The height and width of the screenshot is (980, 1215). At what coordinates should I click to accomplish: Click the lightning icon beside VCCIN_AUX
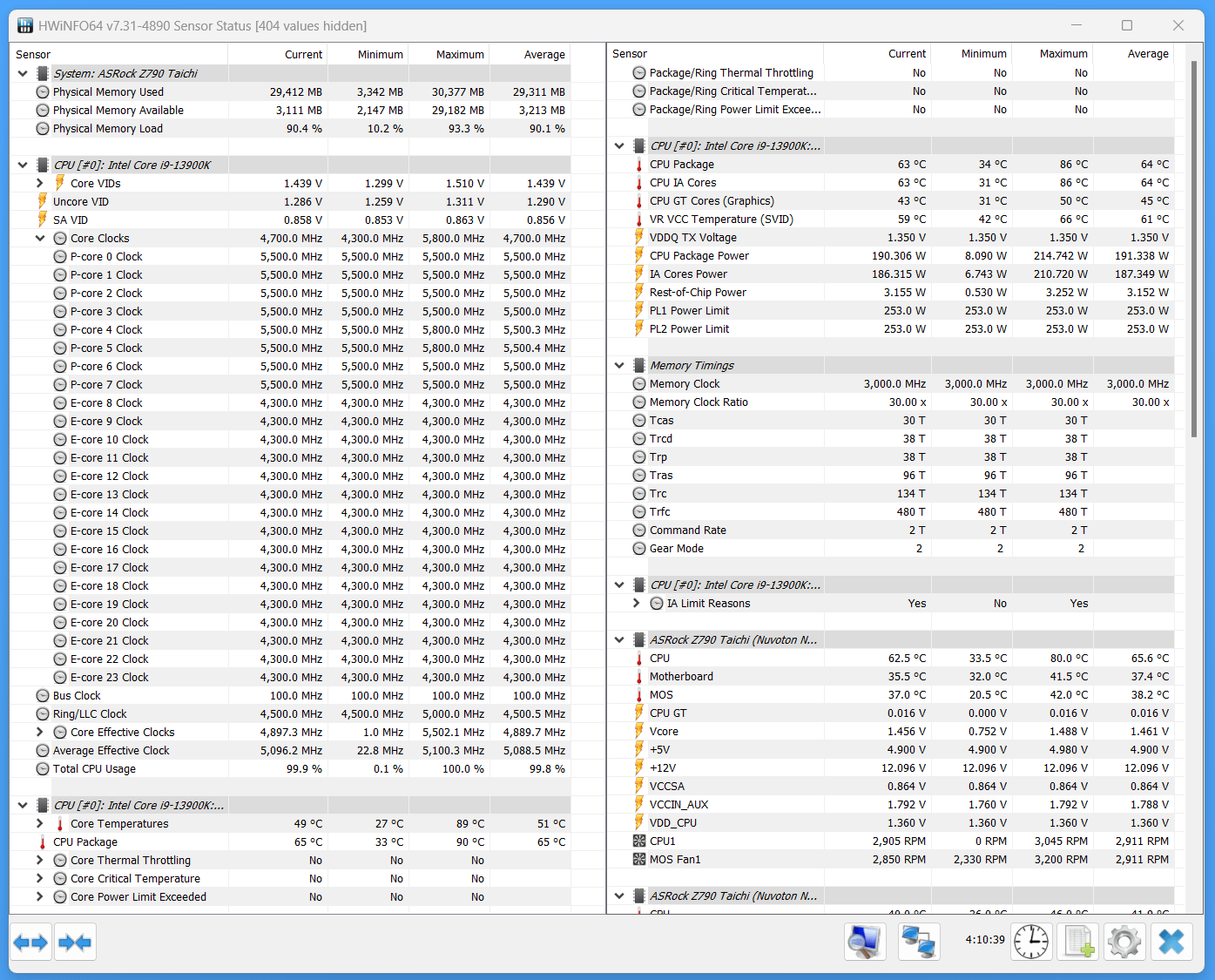639,805
